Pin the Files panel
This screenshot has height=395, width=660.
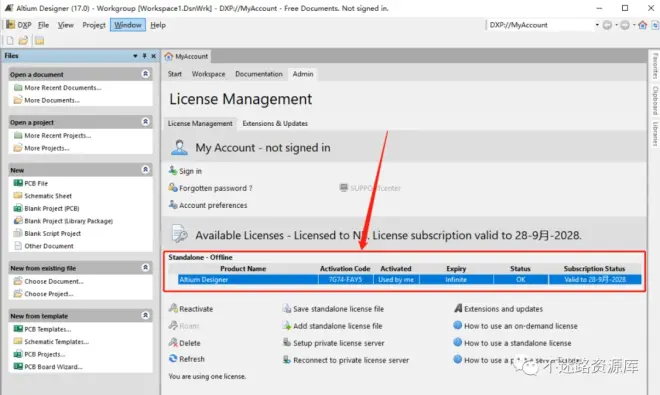(x=144, y=56)
